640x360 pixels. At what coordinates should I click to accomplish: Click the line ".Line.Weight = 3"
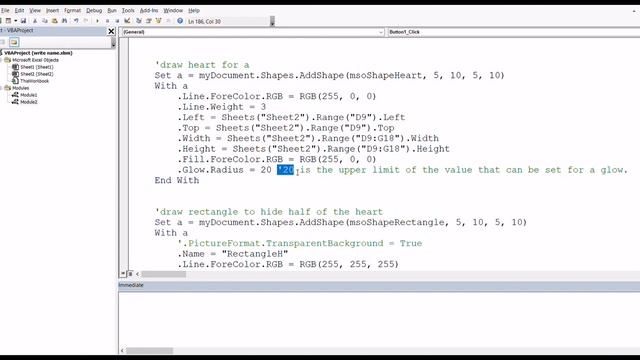tap(221, 107)
